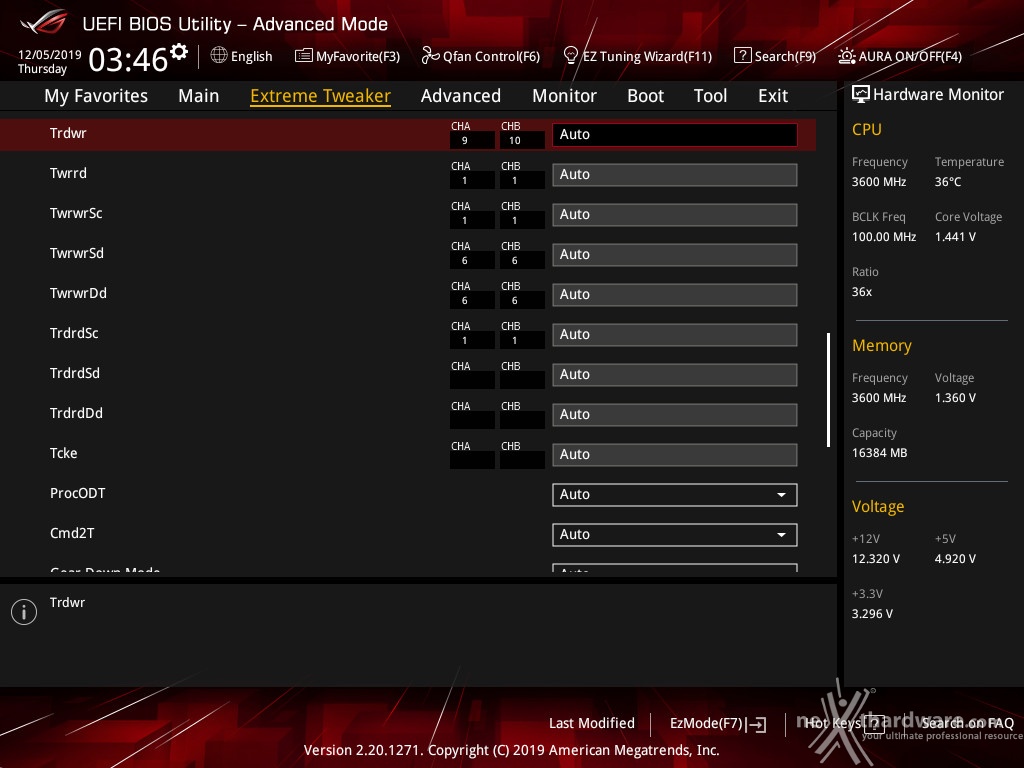Open the Tool tab
1024x768 pixels.
click(x=711, y=96)
